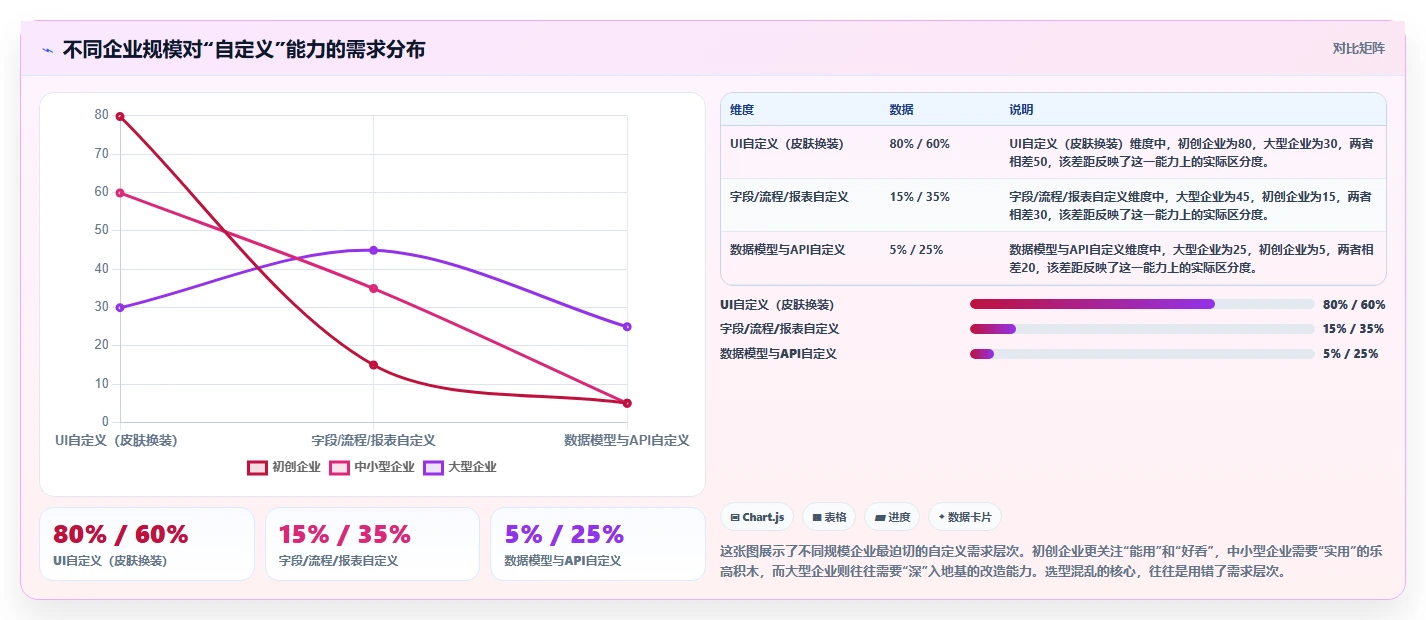This screenshot has height=620, width=1426.
Task: Click the description cell mentioning 两者相差20
Action: tap(1191, 258)
